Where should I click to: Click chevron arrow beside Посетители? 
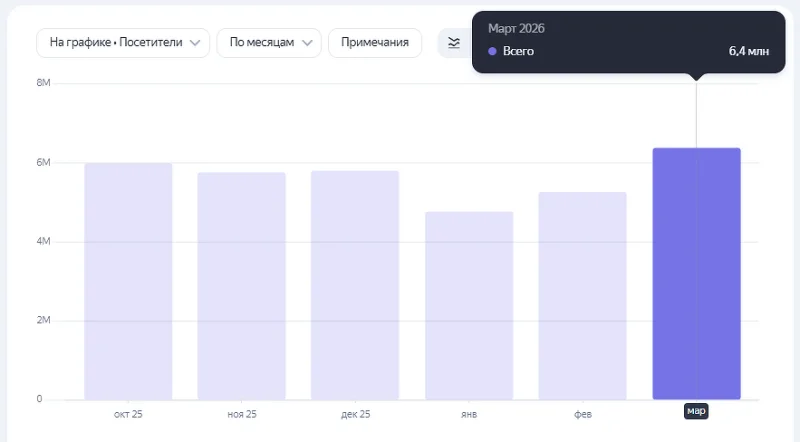tap(195, 43)
